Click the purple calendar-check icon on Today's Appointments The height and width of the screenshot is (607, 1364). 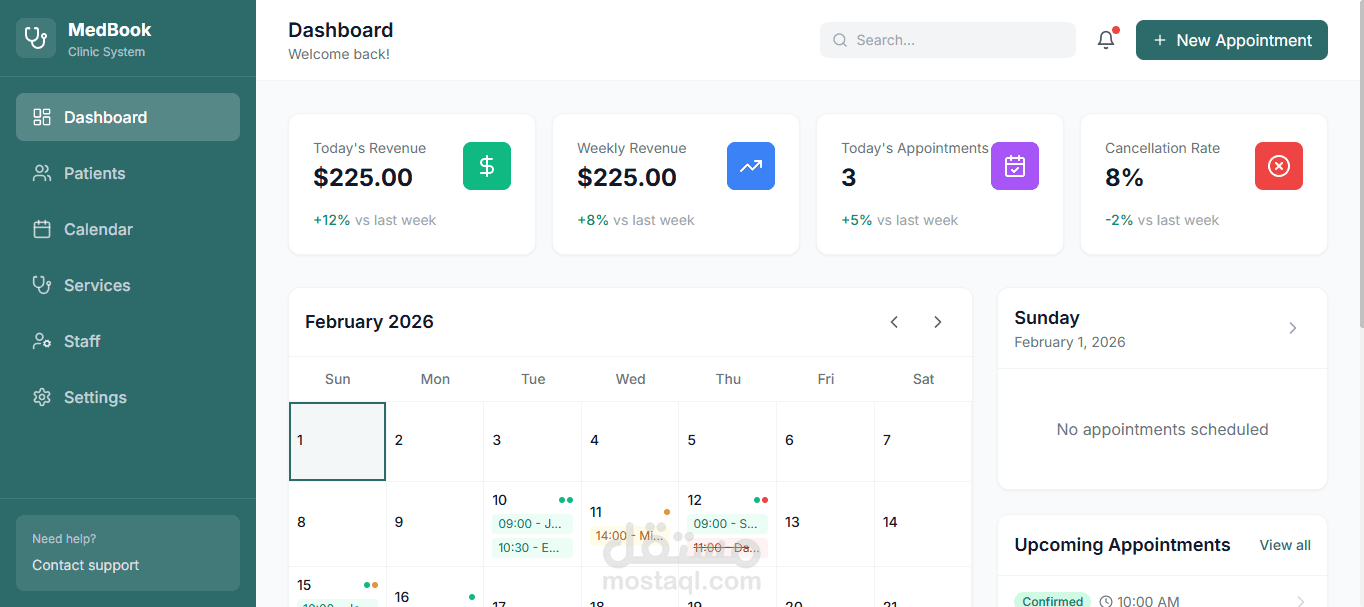(1015, 166)
